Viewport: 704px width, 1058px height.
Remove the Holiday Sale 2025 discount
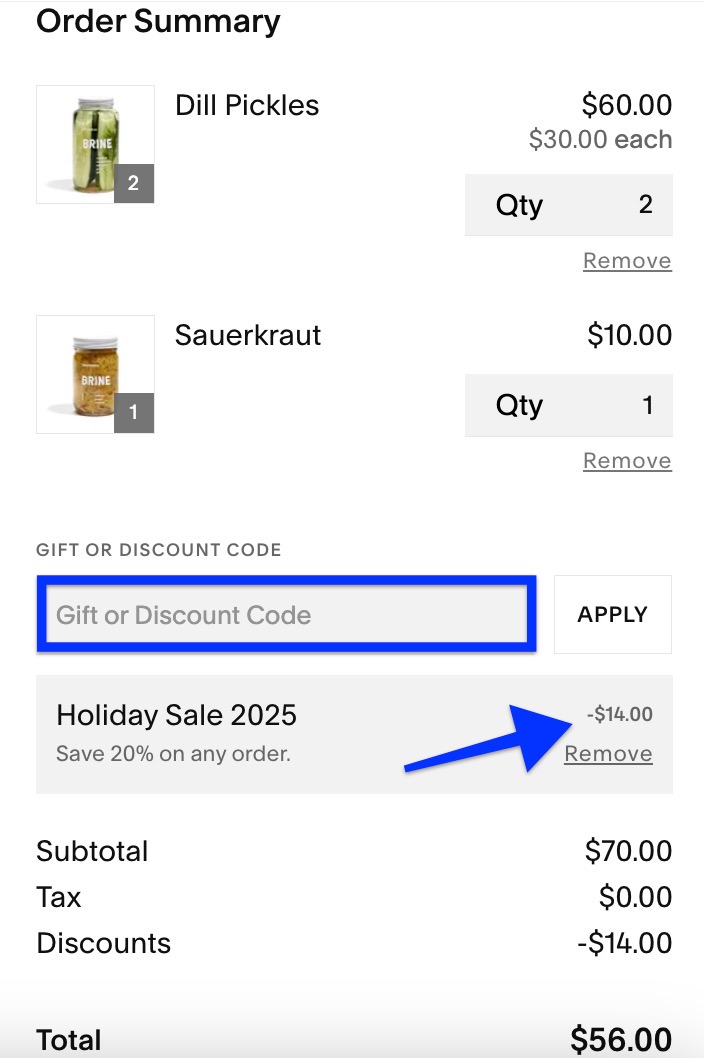(608, 753)
